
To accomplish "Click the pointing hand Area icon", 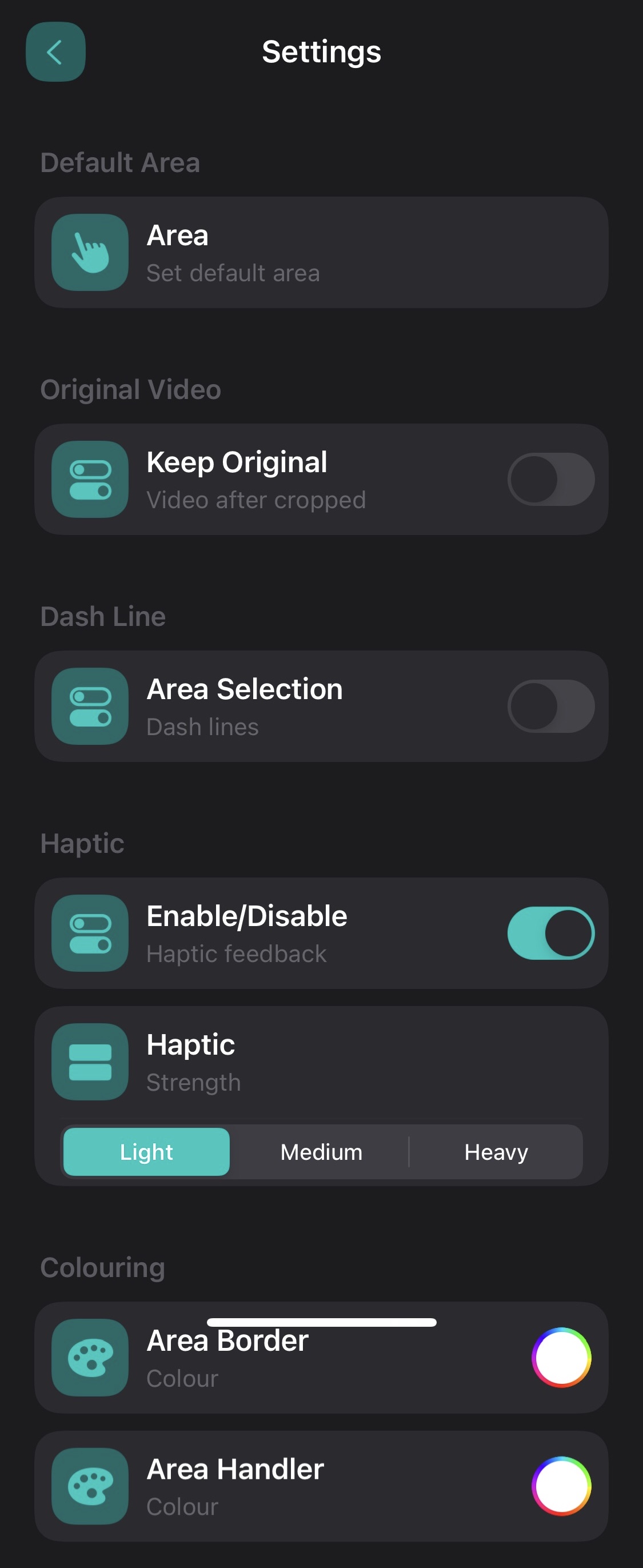I will coord(90,252).
